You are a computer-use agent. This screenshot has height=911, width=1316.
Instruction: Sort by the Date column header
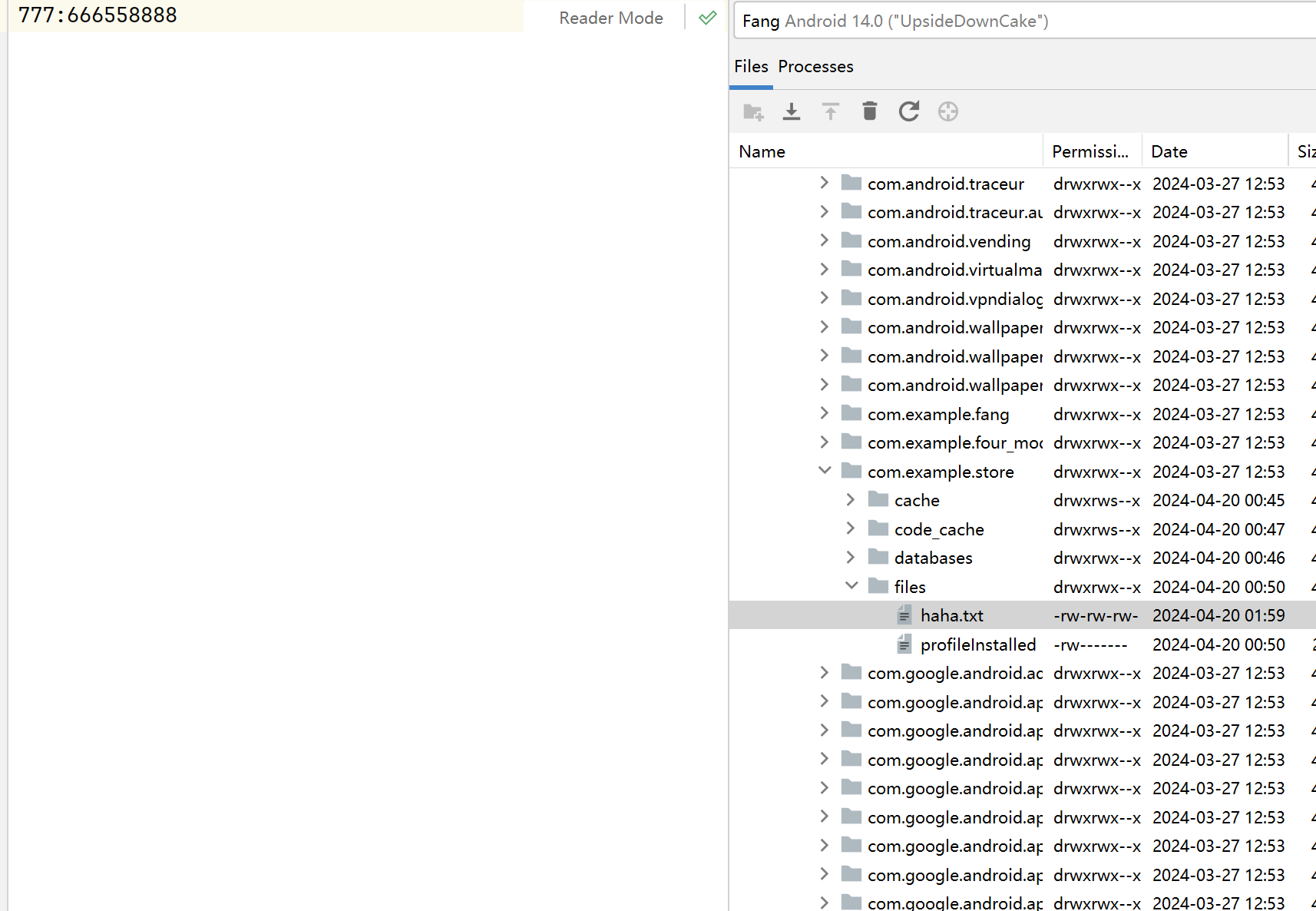pos(1215,151)
